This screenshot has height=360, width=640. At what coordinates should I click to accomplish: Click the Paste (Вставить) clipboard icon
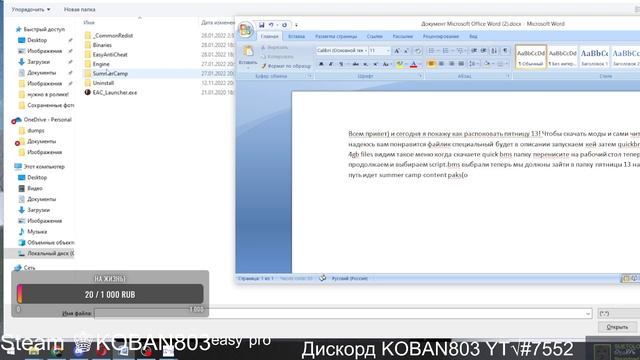[x=248, y=51]
